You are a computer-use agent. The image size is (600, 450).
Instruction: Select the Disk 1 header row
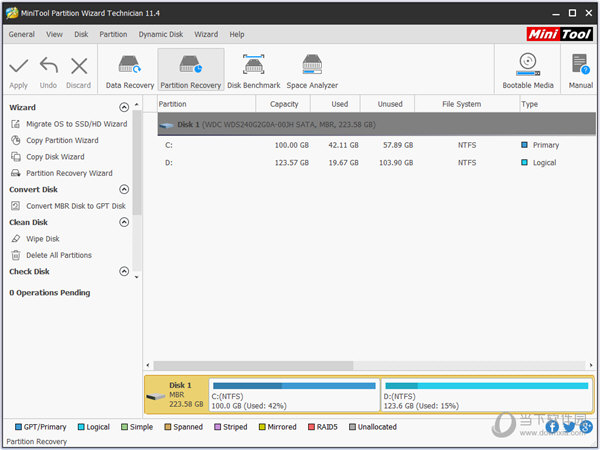[377, 124]
